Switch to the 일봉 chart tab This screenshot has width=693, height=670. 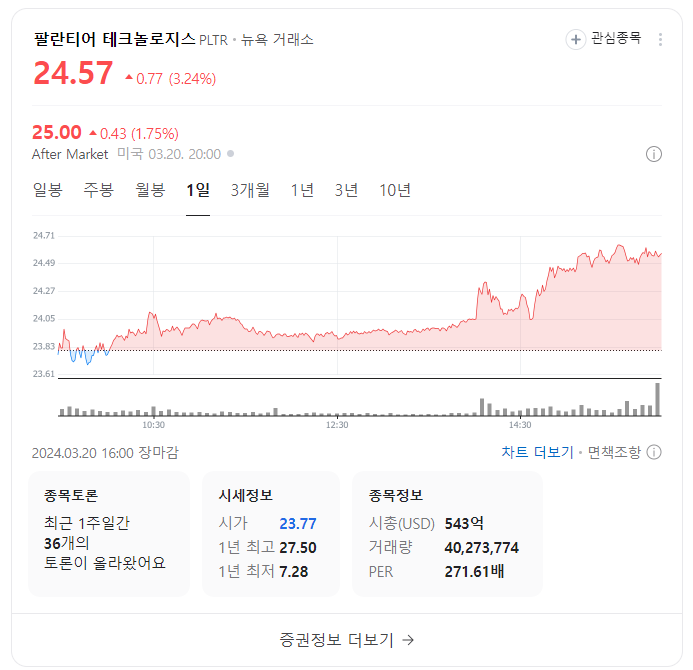[x=48, y=190]
